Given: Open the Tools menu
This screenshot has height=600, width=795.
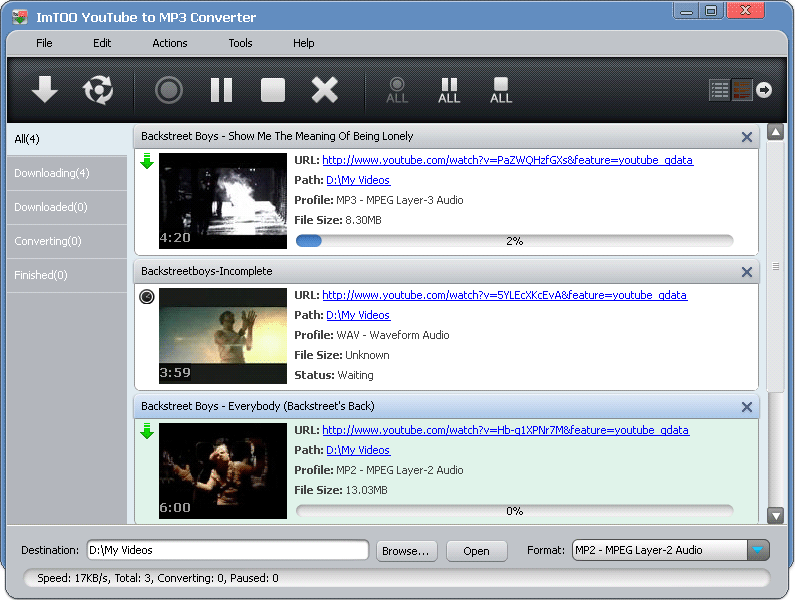Looking at the screenshot, I should tap(240, 43).
